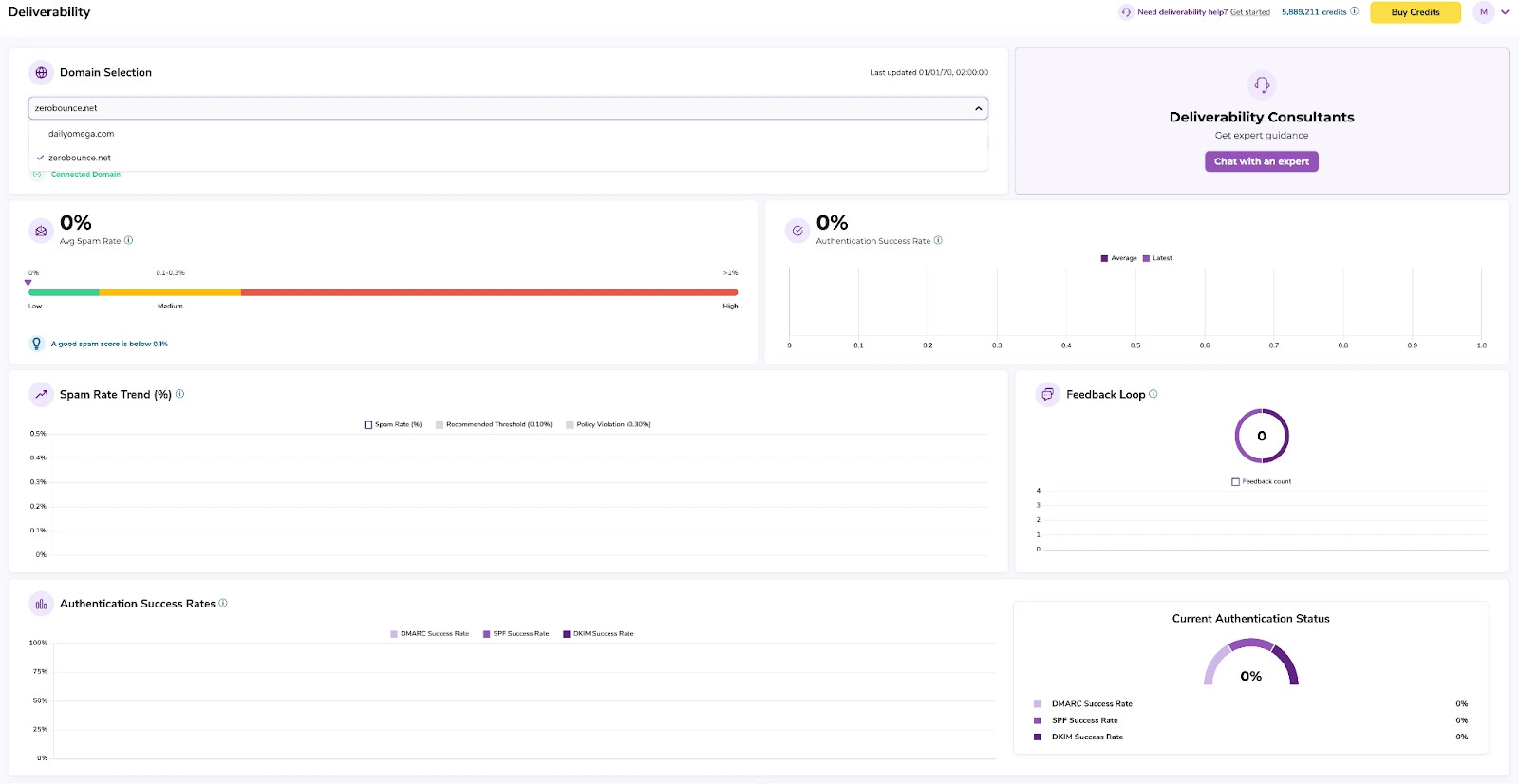Open the Get started link
Screen dimensions: 1519x784
coord(1250,12)
